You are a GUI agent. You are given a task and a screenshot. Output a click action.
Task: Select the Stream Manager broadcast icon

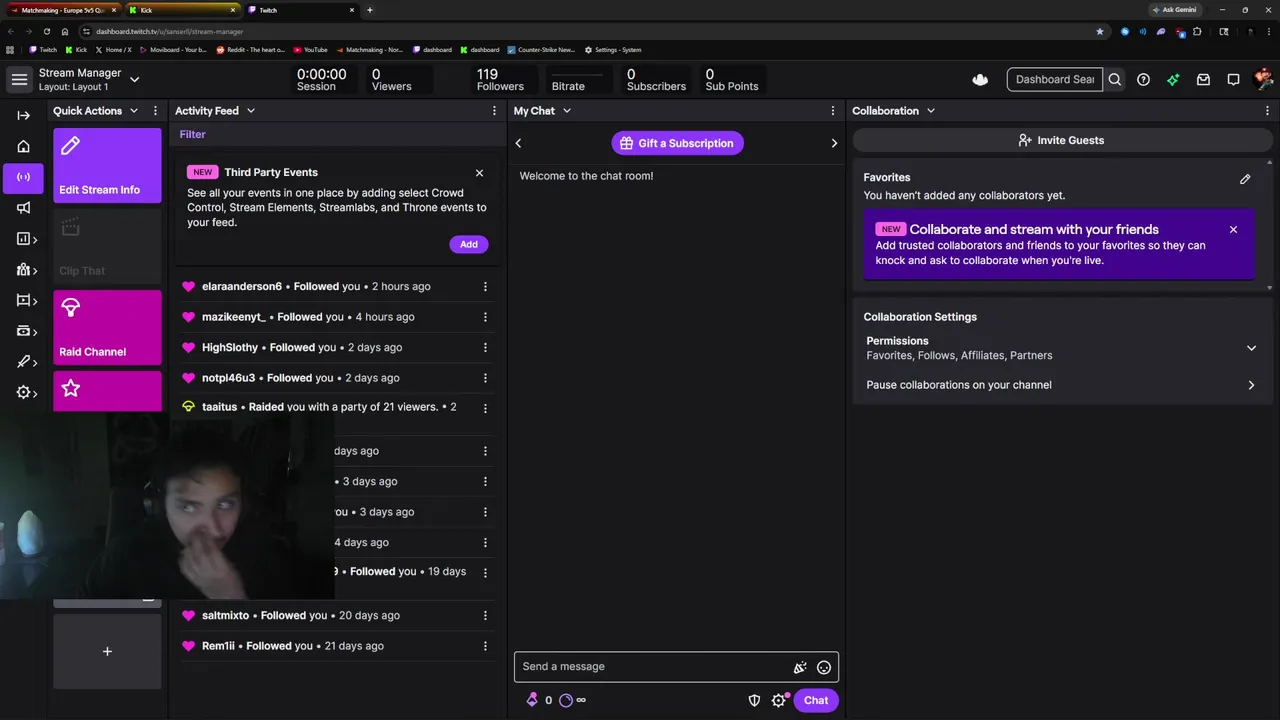pyautogui.click(x=23, y=177)
